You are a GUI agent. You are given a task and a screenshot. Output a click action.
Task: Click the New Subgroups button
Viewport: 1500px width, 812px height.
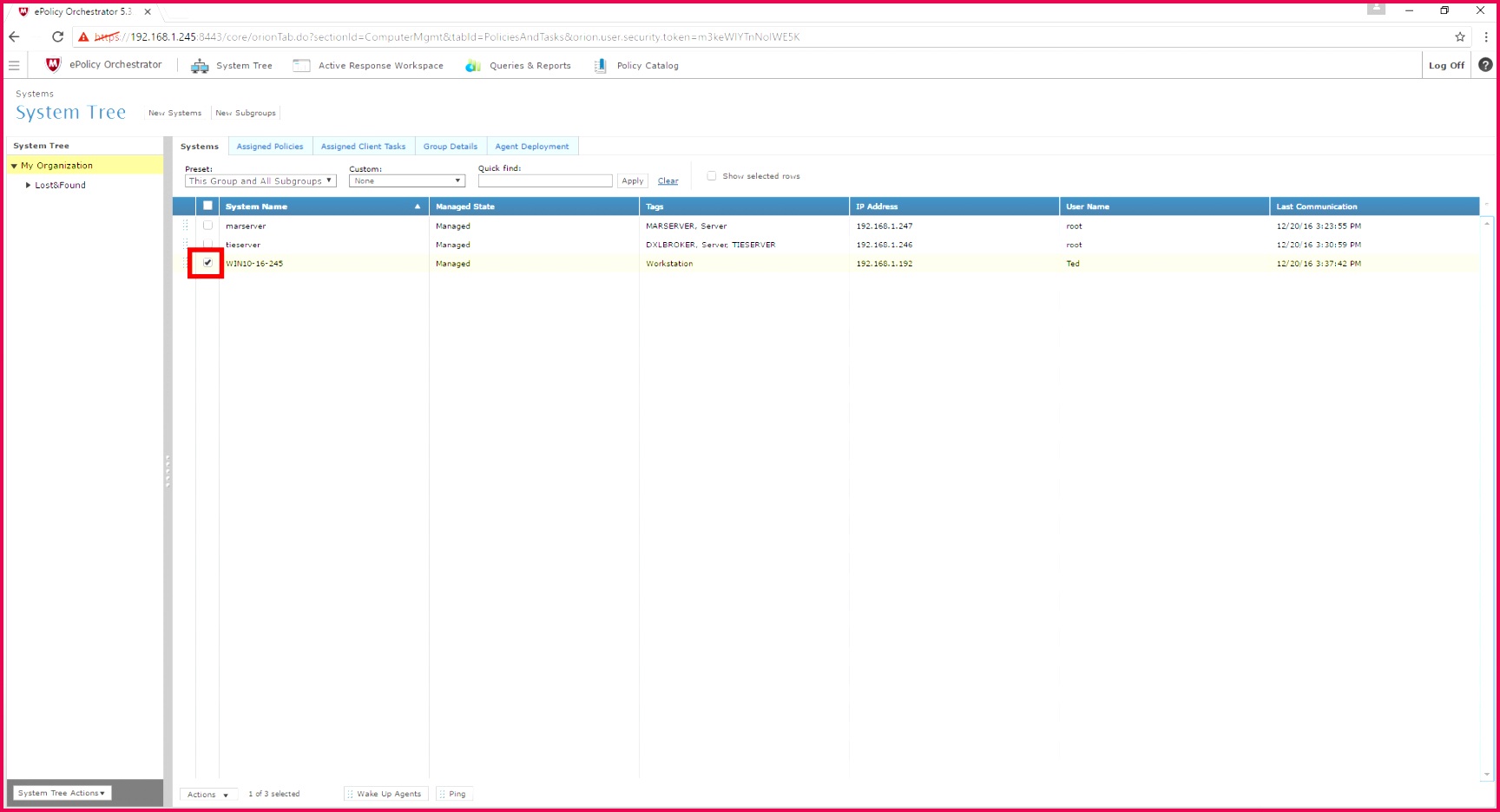(x=246, y=113)
